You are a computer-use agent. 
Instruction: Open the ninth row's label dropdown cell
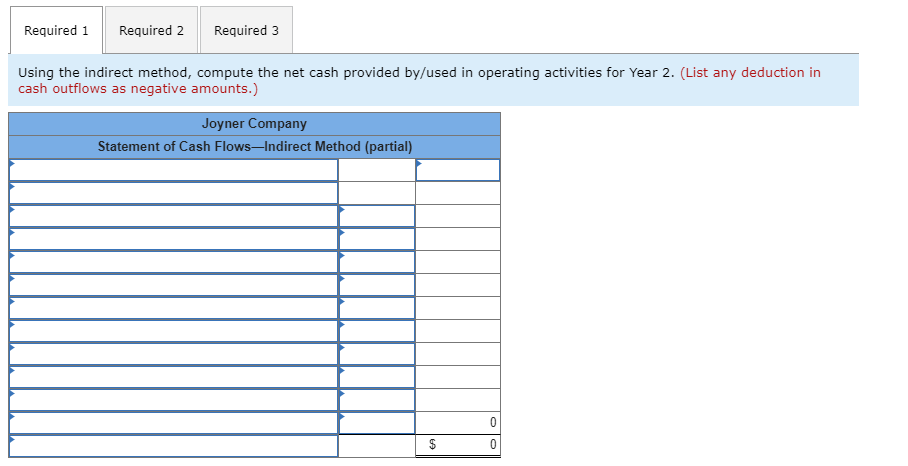tap(173, 354)
